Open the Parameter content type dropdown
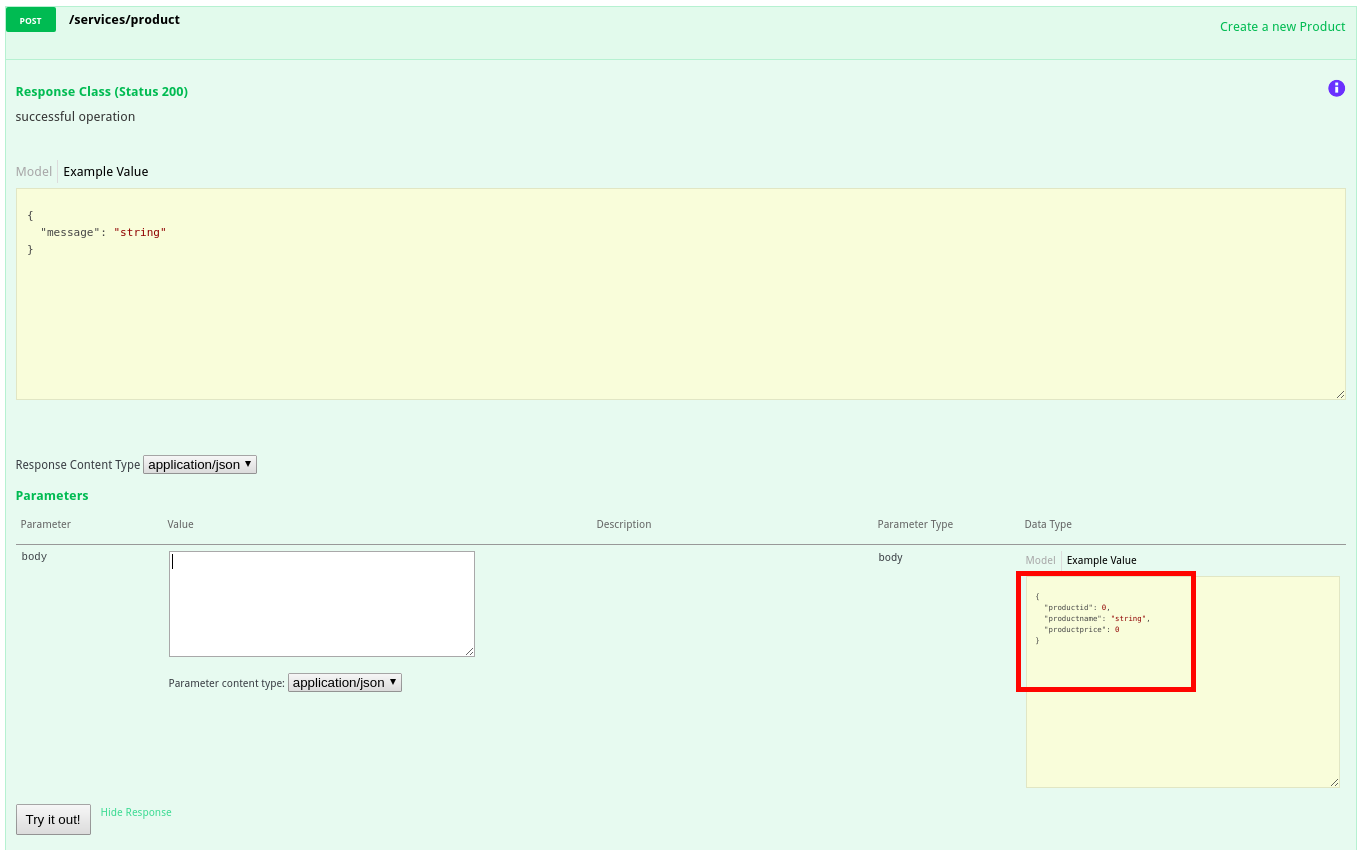Image resolution: width=1365 pixels, height=850 pixels. click(x=344, y=682)
